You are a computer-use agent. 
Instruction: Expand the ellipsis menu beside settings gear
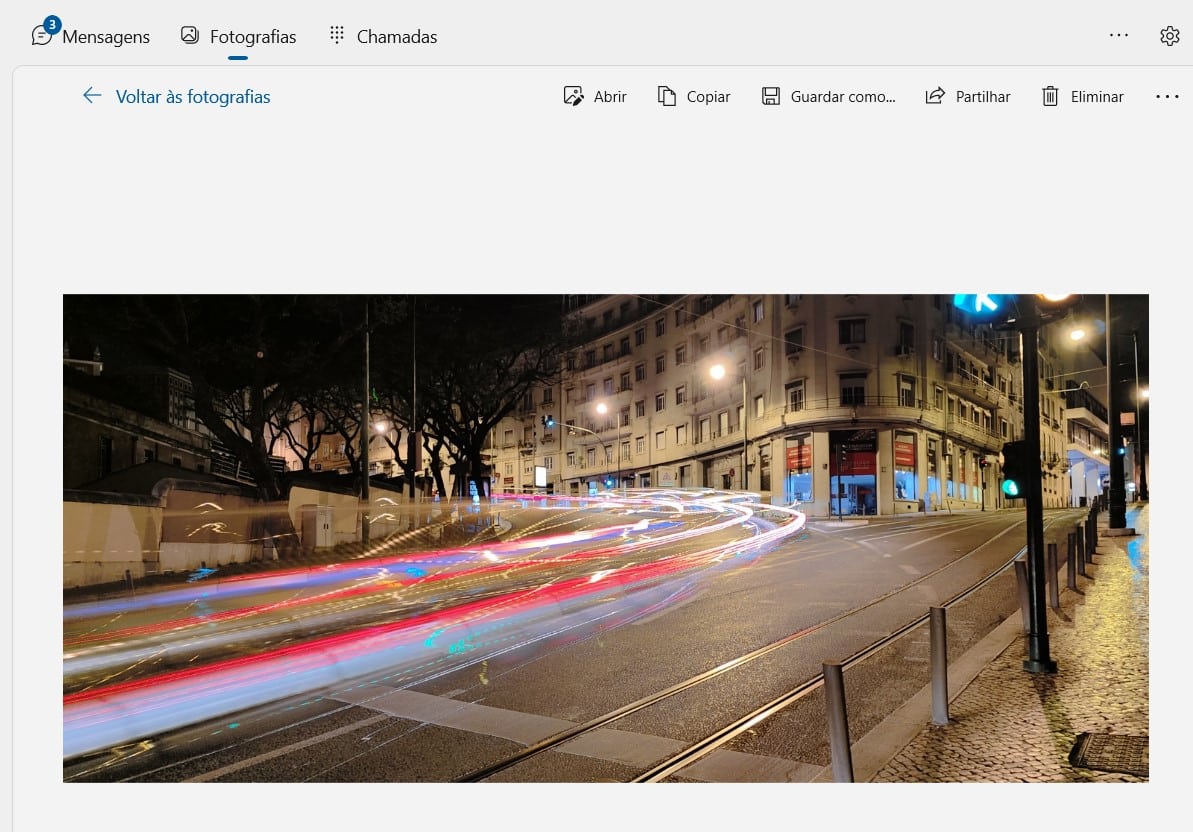pos(1119,35)
